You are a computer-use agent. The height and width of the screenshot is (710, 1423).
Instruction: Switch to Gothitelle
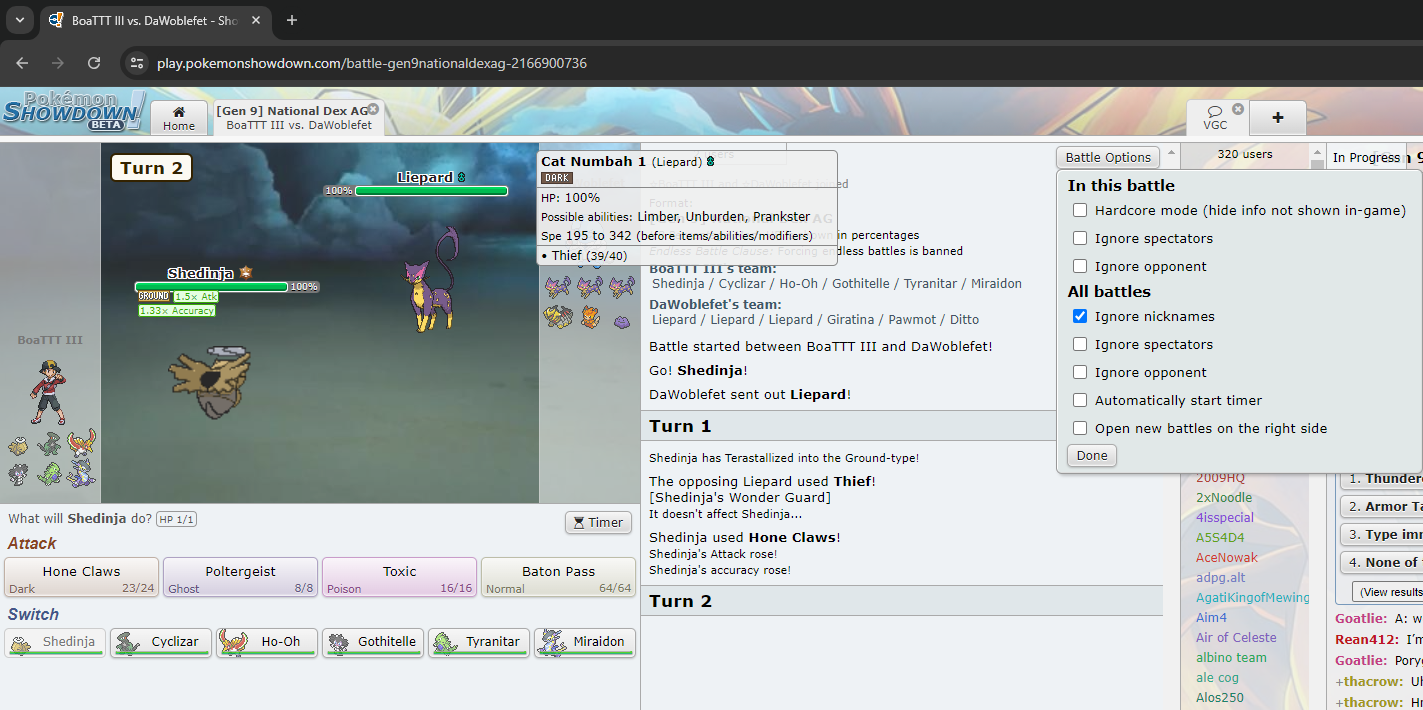point(372,642)
